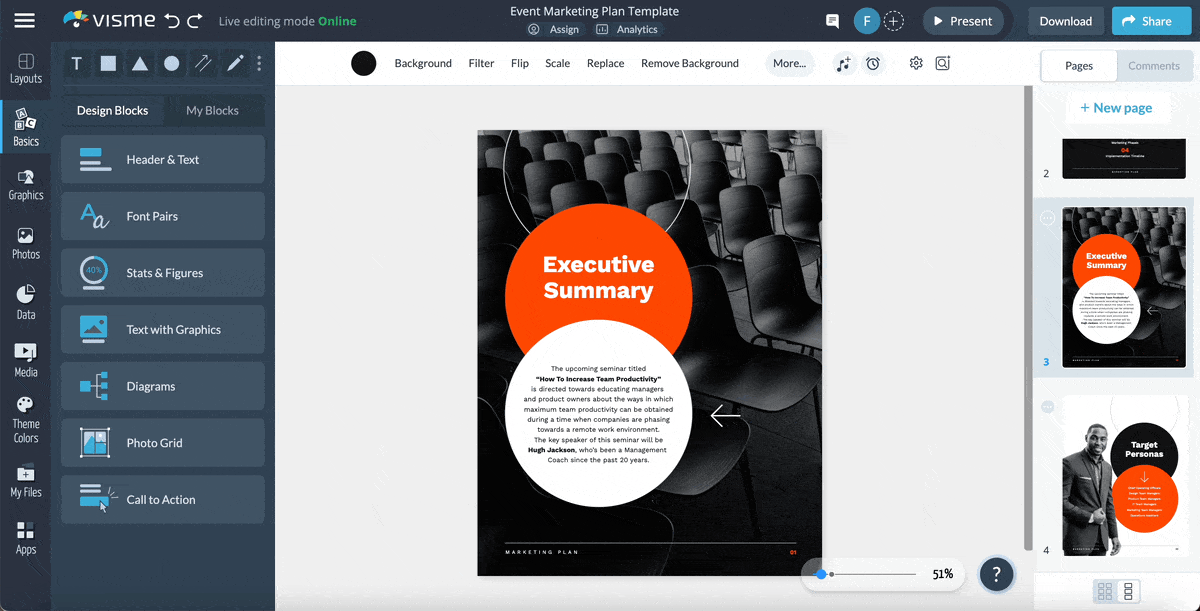The width and height of the screenshot is (1200, 611).
Task: Select the Text tool
Action: pyautogui.click(x=76, y=63)
